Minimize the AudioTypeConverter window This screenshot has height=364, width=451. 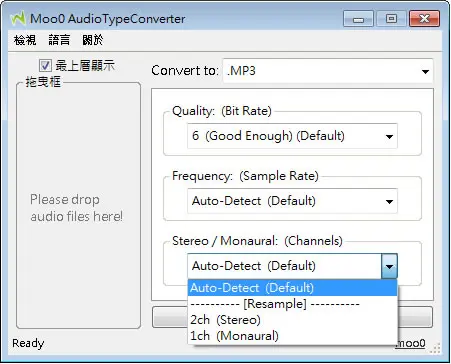click(358, 19)
